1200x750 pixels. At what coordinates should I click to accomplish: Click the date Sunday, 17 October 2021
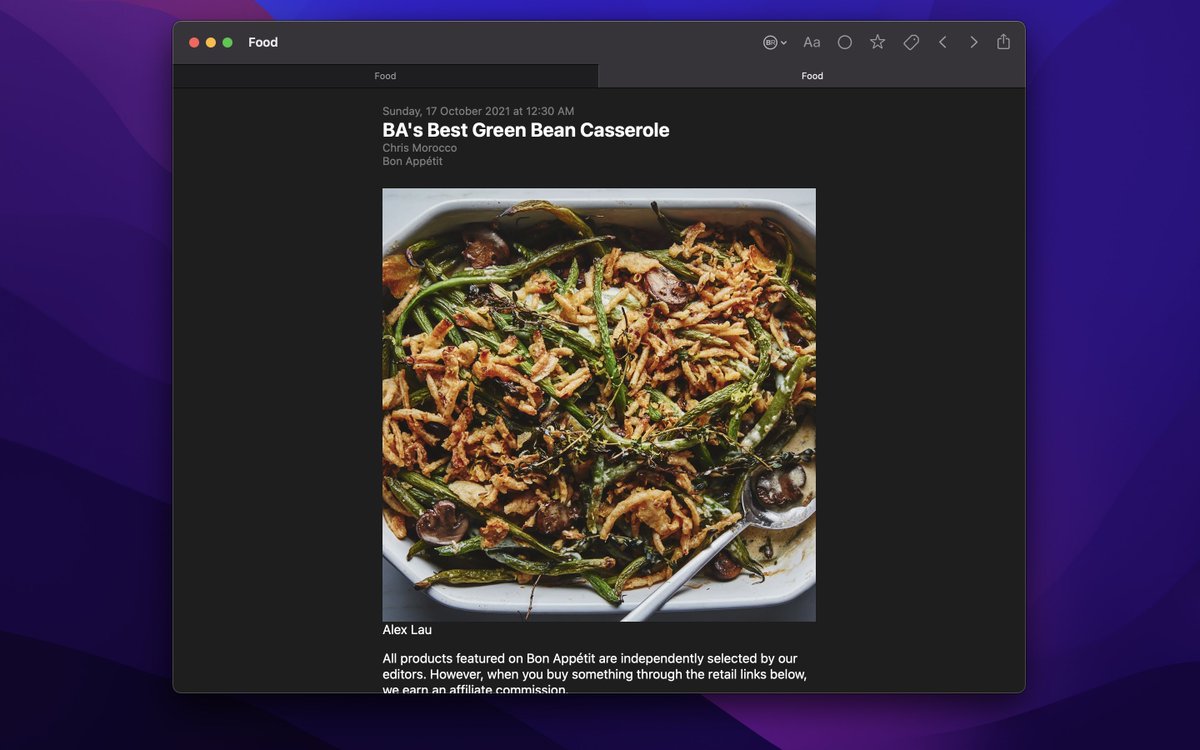478,111
